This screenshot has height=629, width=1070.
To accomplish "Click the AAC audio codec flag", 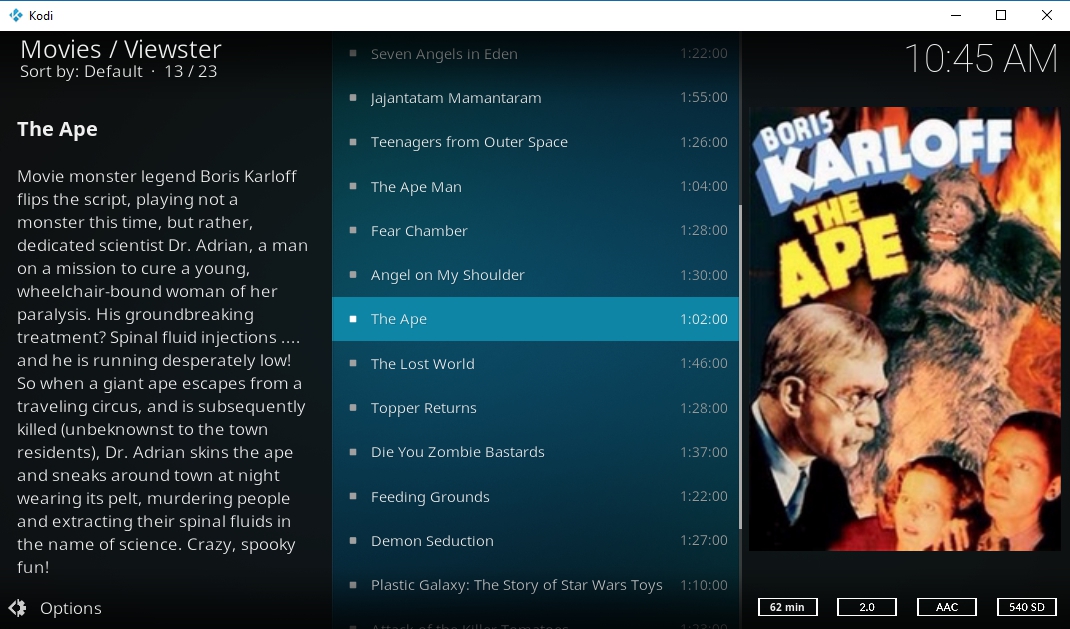I will pos(946,607).
